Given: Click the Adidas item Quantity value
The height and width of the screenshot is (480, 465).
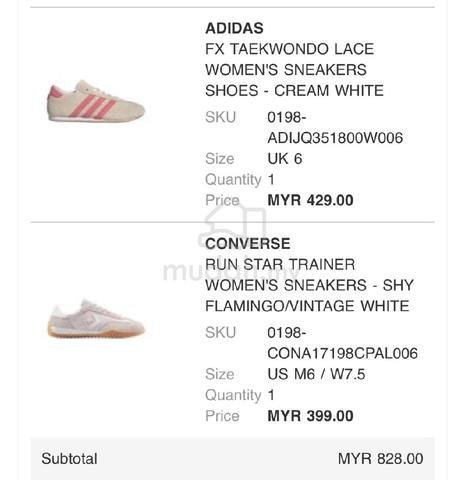Looking at the screenshot, I should tap(271, 180).
